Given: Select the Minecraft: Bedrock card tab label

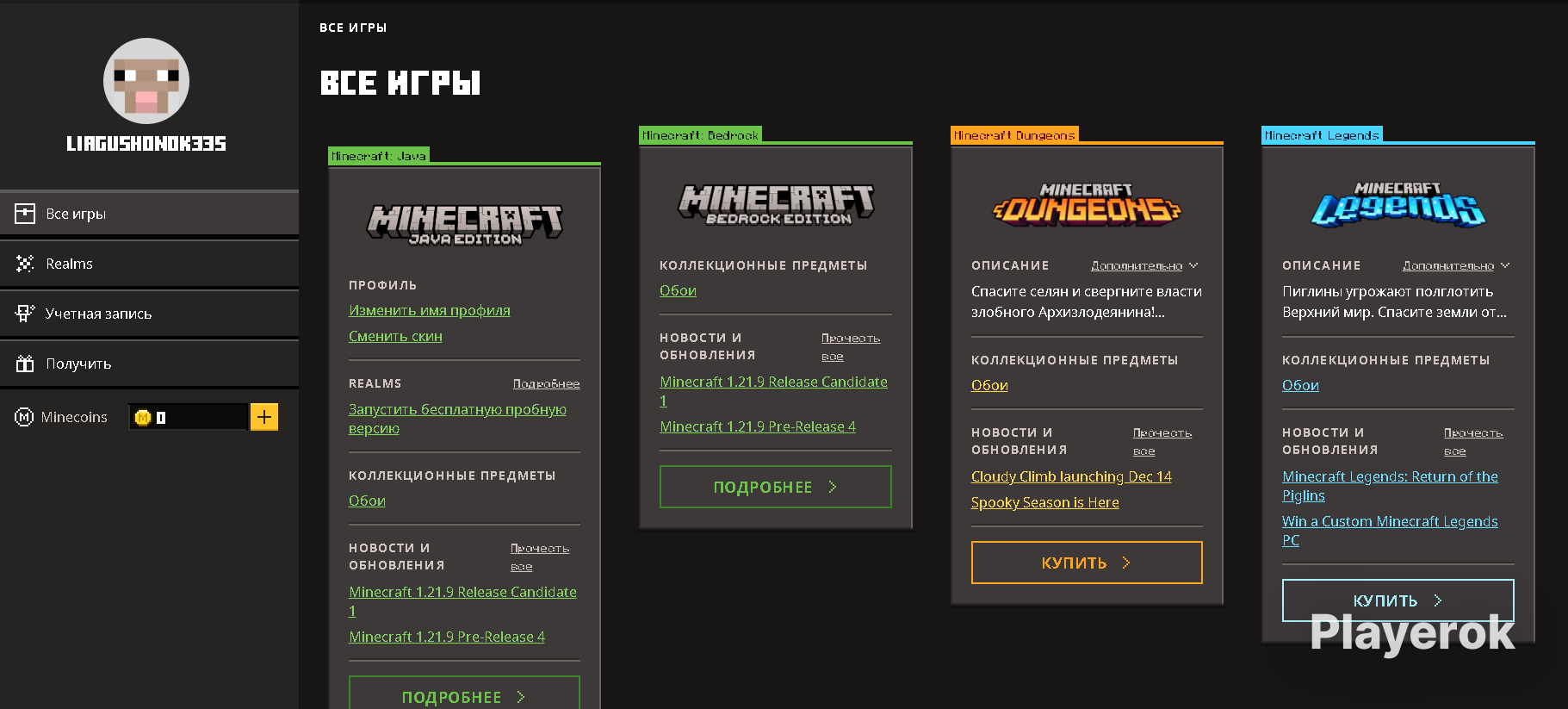Looking at the screenshot, I should [x=700, y=135].
